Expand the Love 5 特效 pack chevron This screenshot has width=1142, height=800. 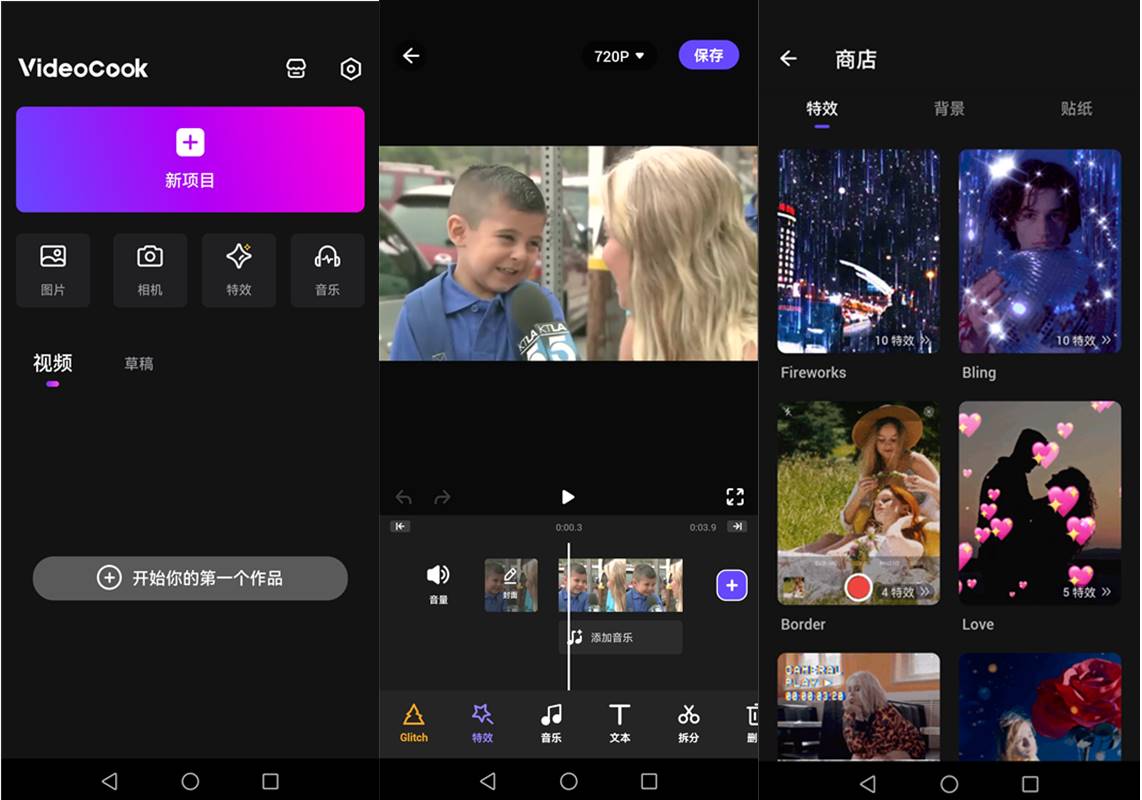(1106, 592)
